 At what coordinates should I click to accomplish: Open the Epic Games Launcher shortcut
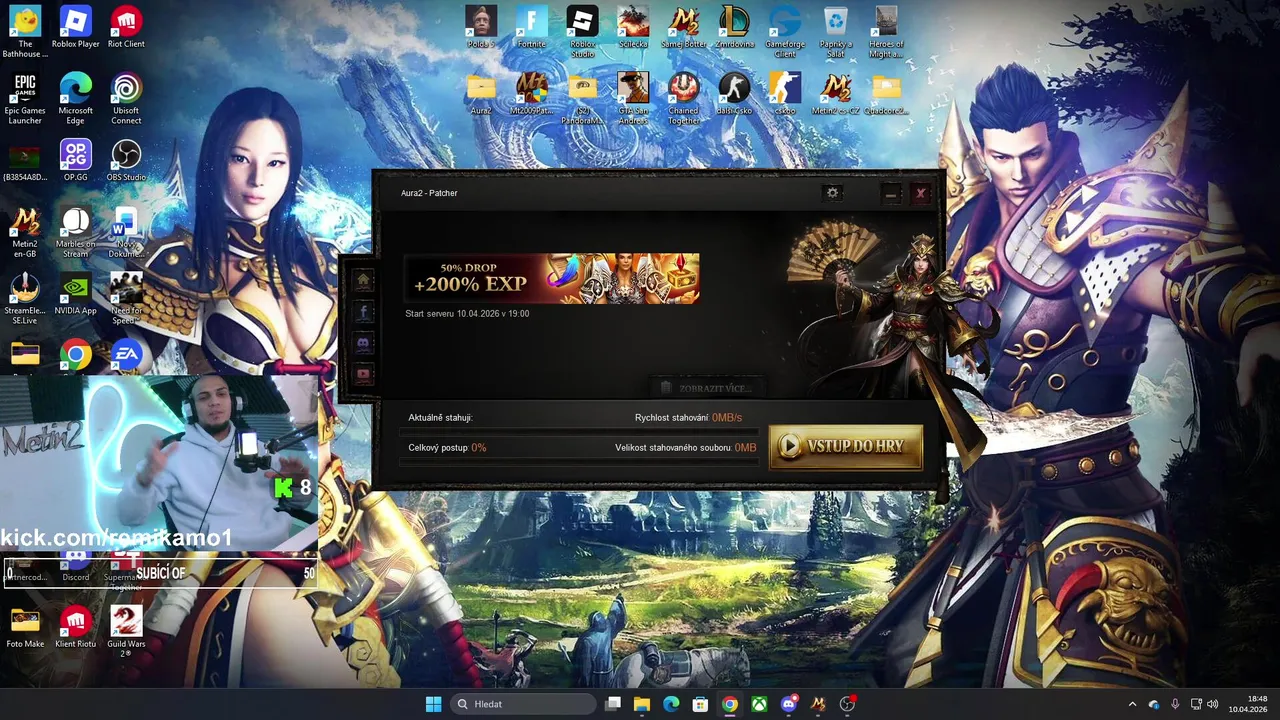25,99
